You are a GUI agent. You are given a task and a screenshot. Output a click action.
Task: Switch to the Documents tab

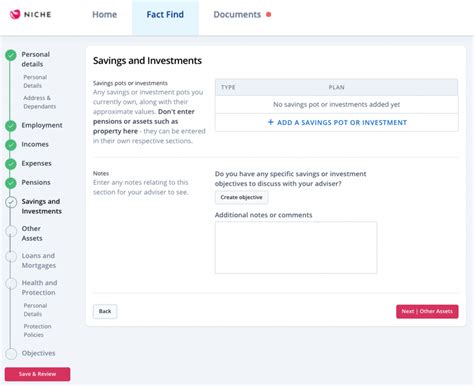click(x=237, y=15)
